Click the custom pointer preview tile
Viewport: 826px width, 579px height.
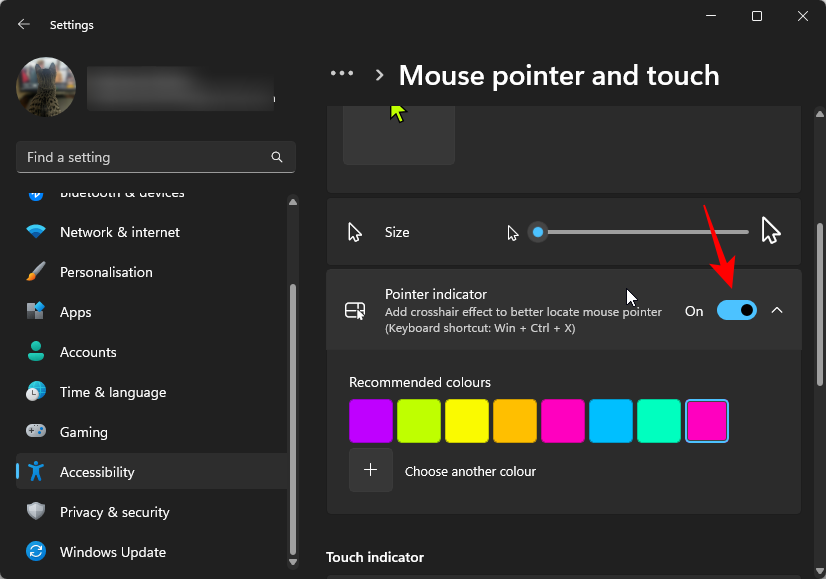pos(399,135)
